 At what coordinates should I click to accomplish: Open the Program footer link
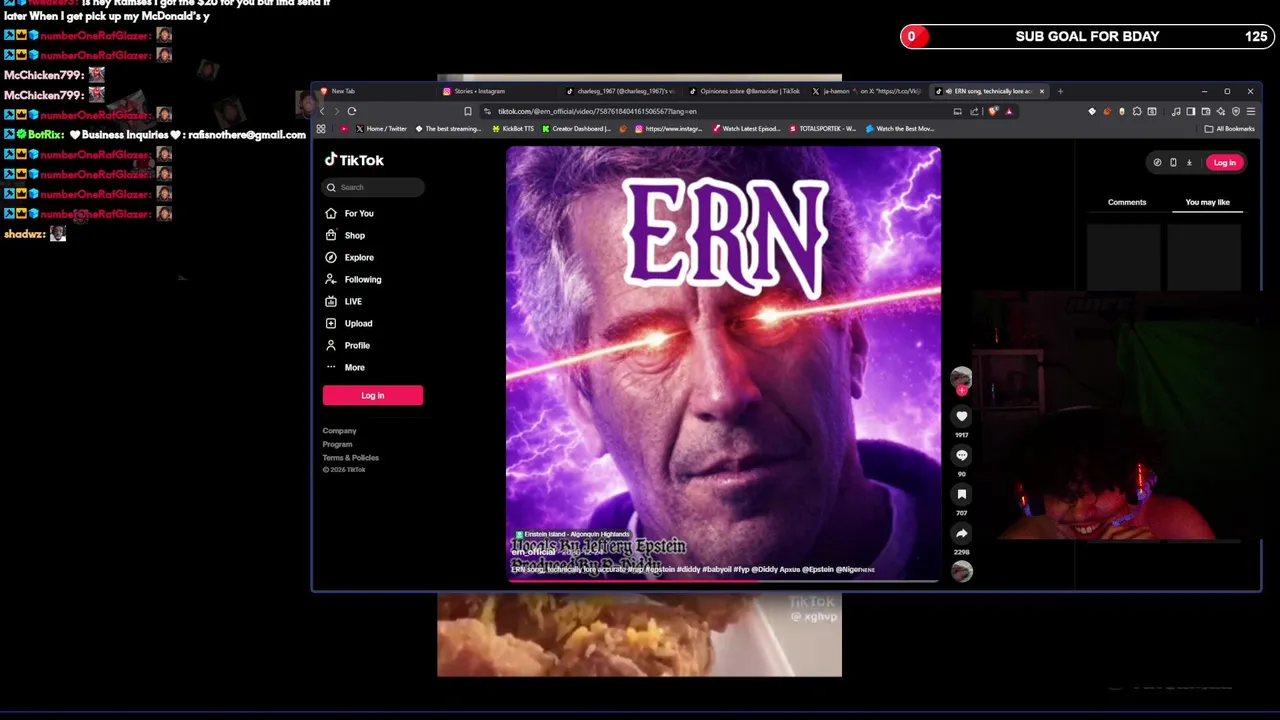337,444
